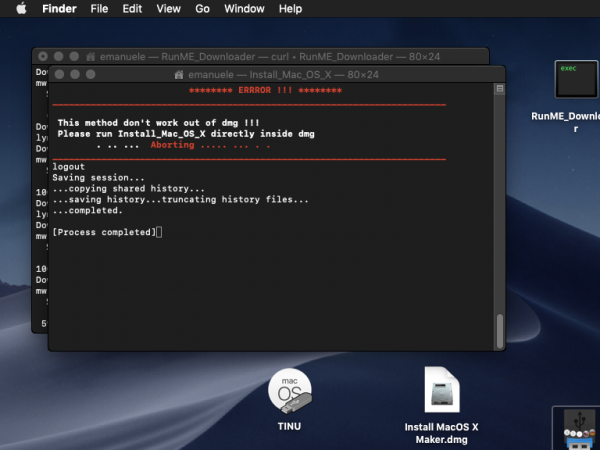The height and width of the screenshot is (450, 600).
Task: Click the split pane icon in Install_Mac_OS_X terminal
Action: [x=500, y=89]
